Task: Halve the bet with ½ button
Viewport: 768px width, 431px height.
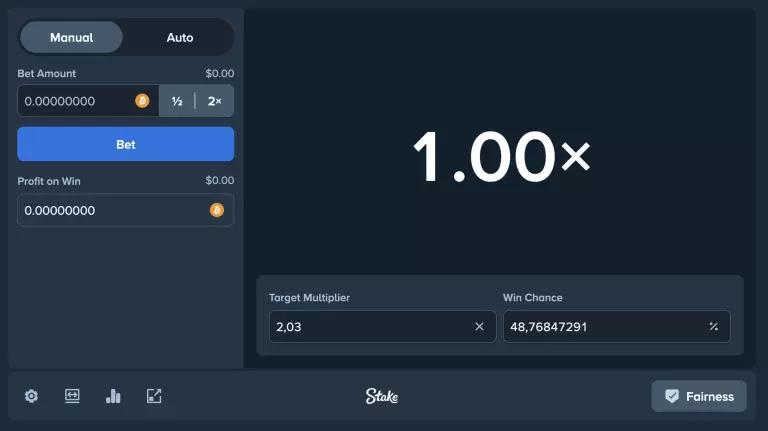Action: pyautogui.click(x=177, y=101)
